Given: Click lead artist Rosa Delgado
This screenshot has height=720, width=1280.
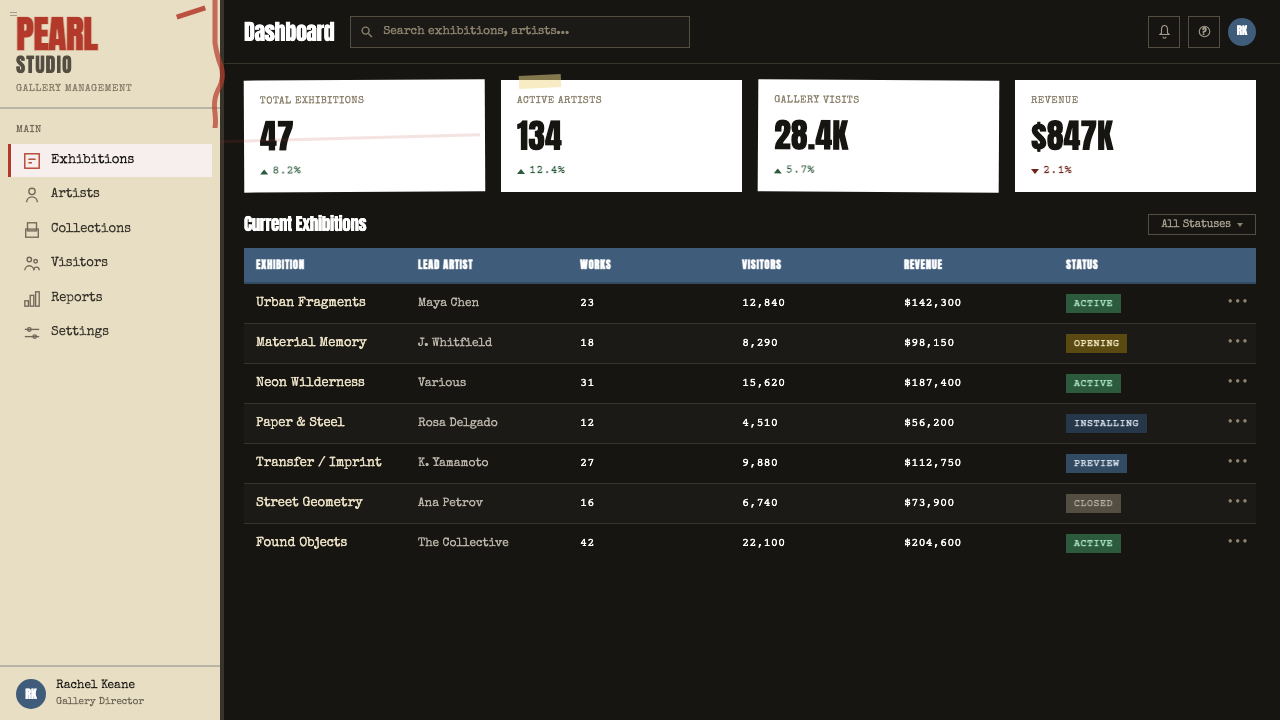Looking at the screenshot, I should (457, 422).
